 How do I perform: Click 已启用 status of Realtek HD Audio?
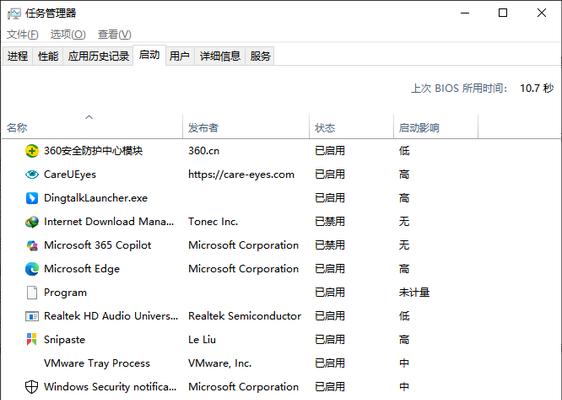[330, 316]
